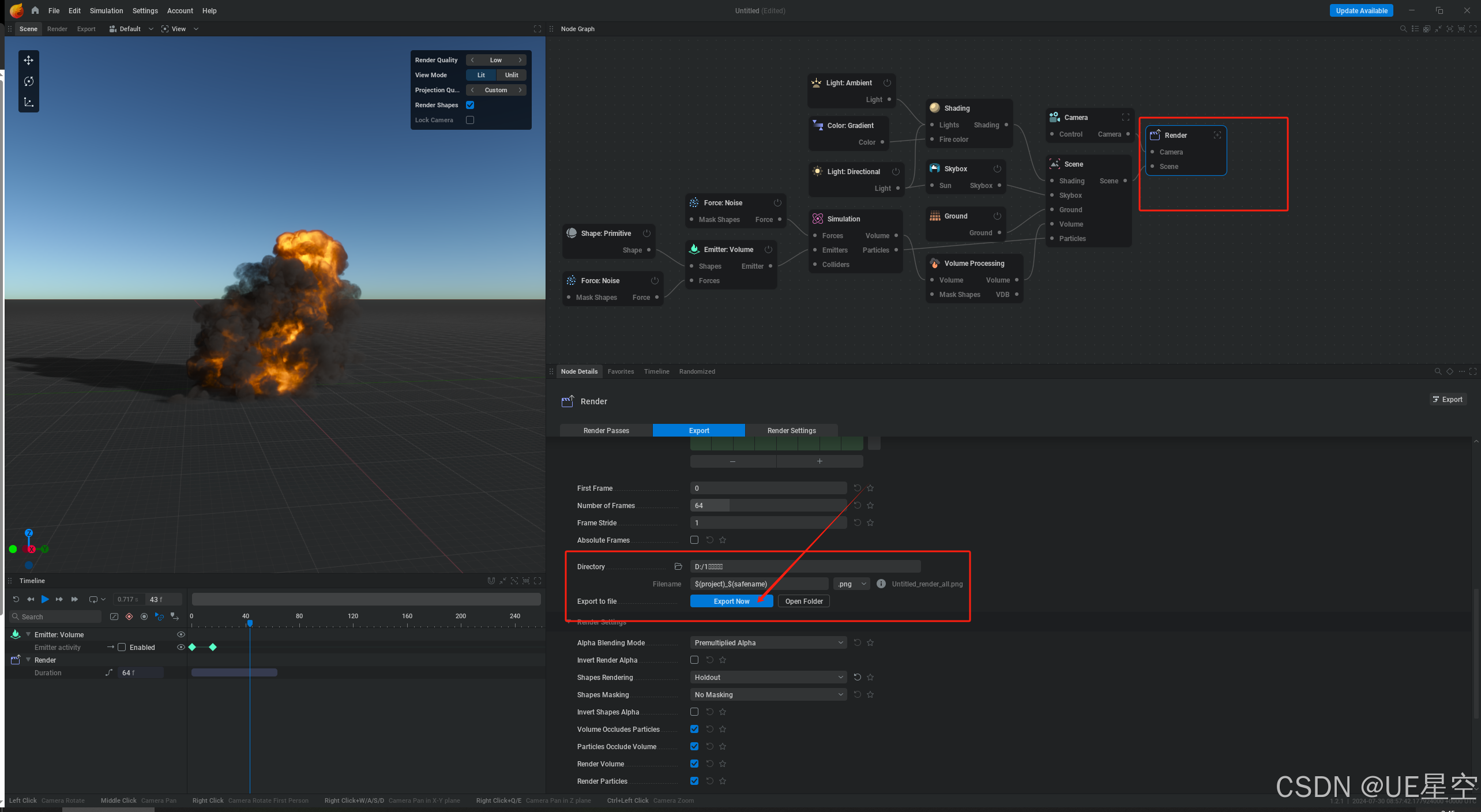Toggle the Absolute Frames checkbox

pyautogui.click(x=694, y=540)
